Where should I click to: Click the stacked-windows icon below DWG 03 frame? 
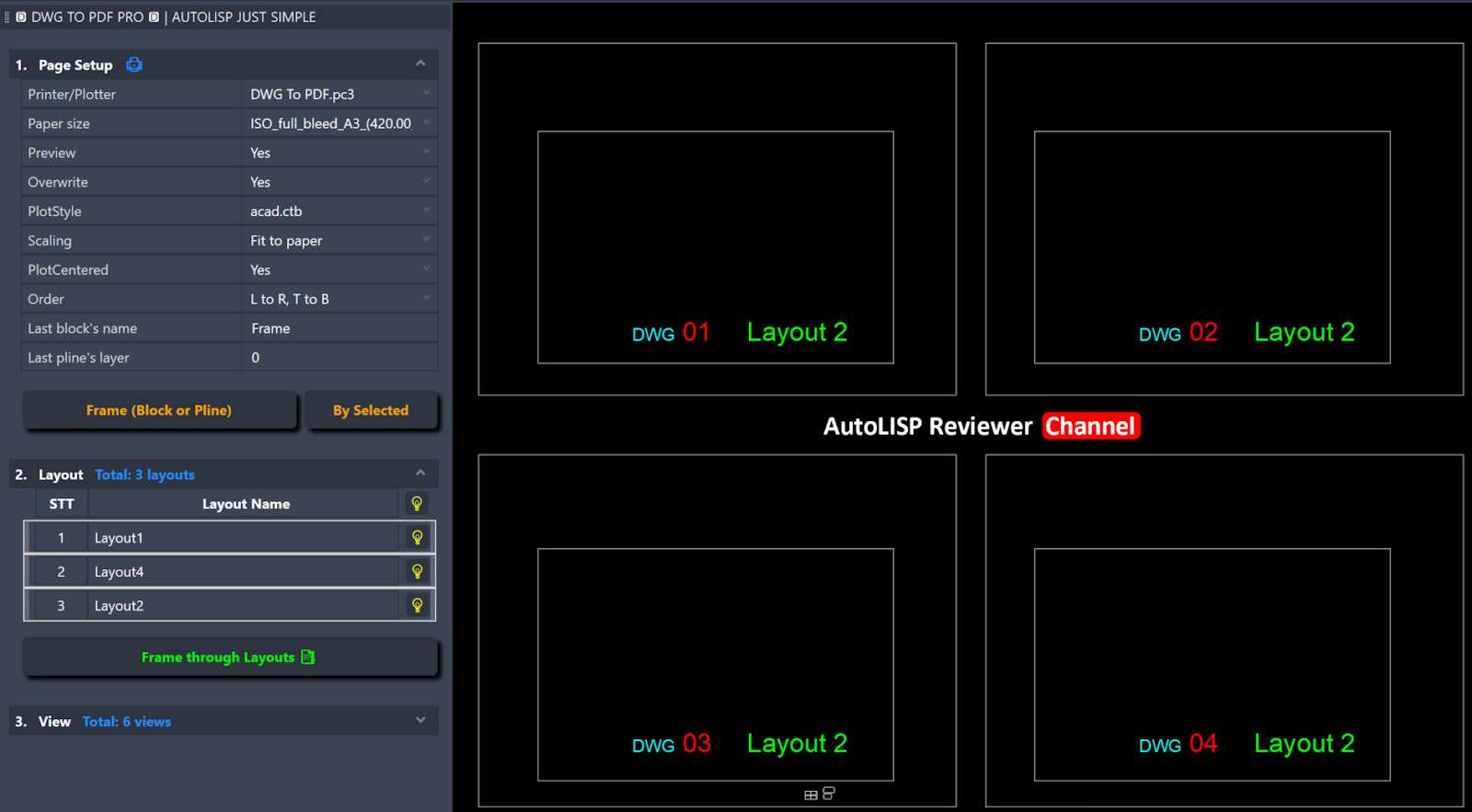pyautogui.click(x=829, y=793)
